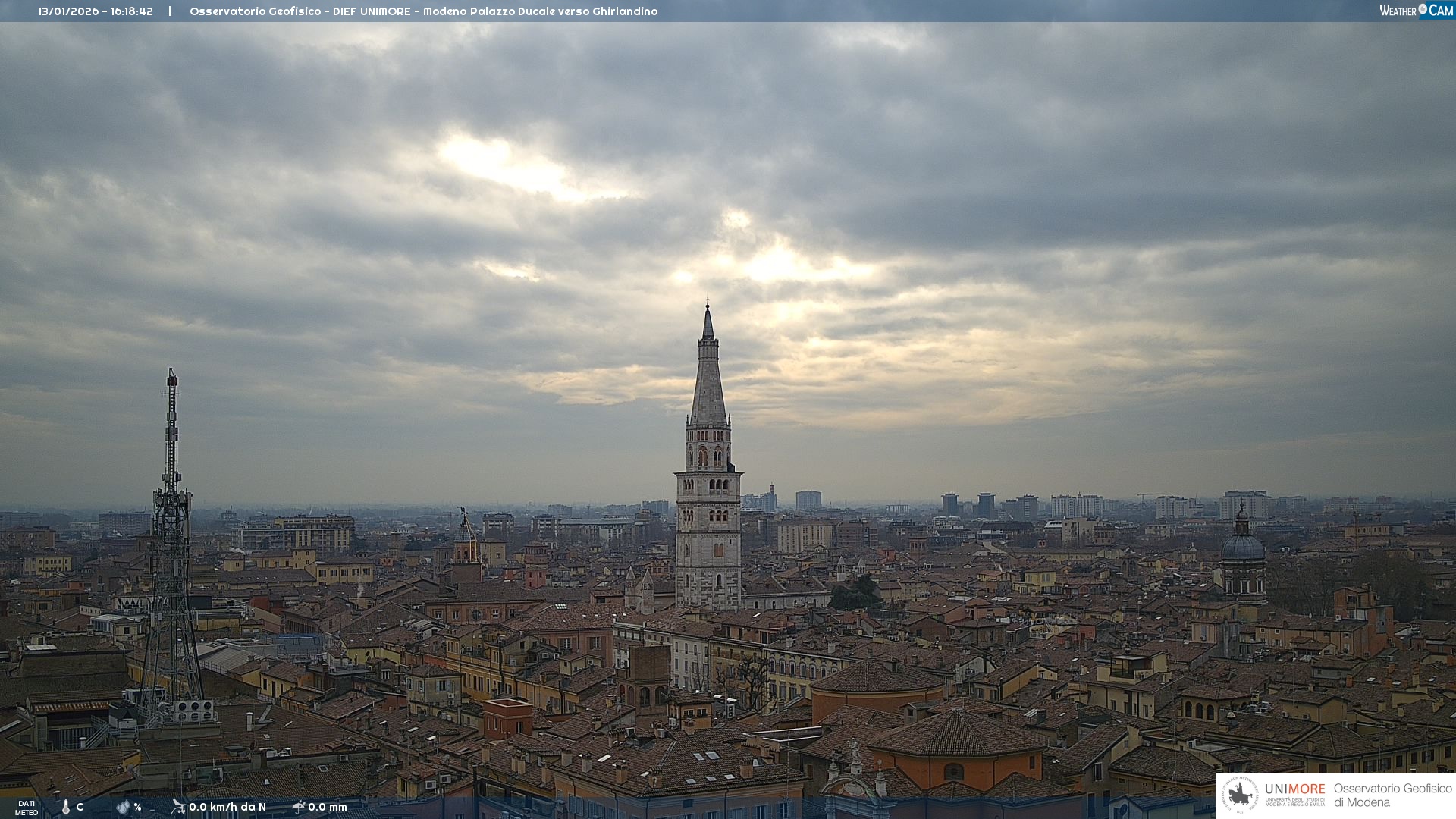1456x819 pixels.
Task: Click the UNIMORE university seal emblem
Action: tap(1241, 795)
